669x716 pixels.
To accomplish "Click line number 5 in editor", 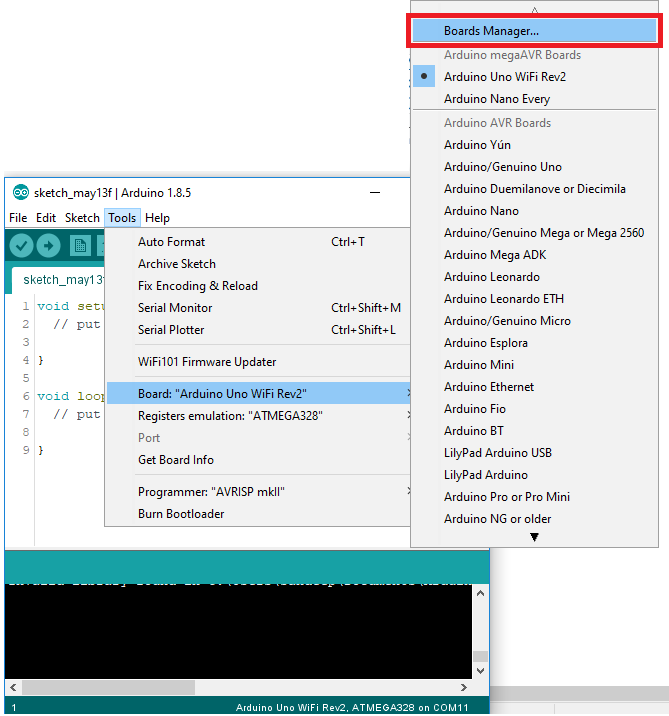I will point(26,378).
